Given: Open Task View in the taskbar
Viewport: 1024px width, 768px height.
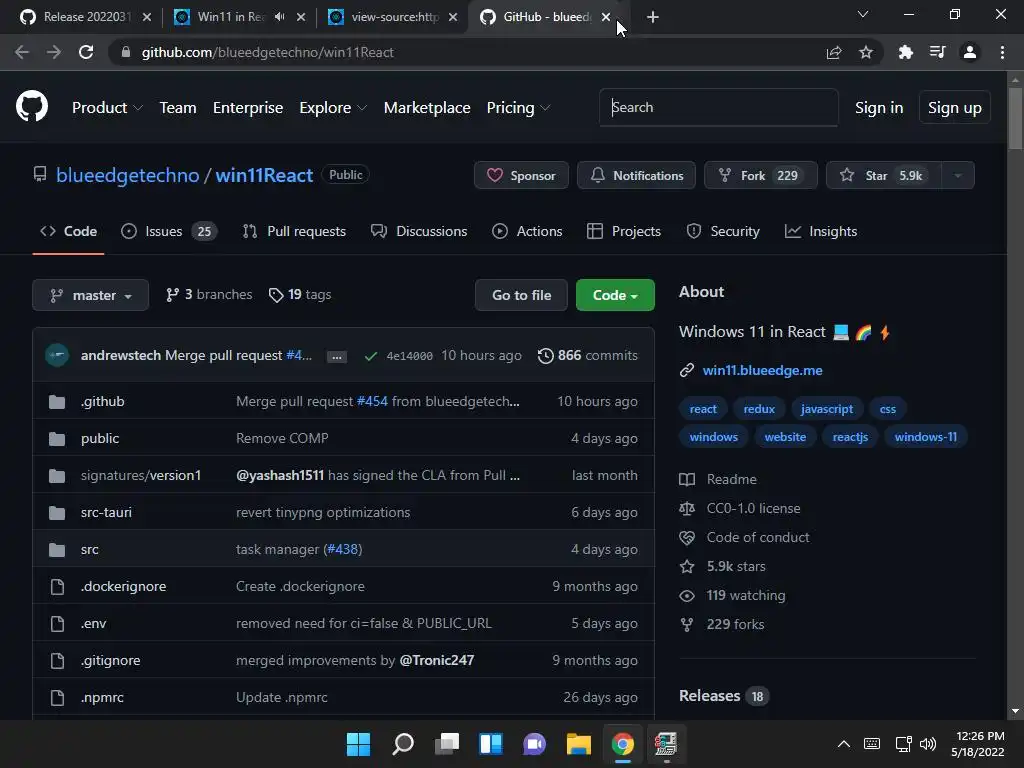Looking at the screenshot, I should [x=447, y=744].
